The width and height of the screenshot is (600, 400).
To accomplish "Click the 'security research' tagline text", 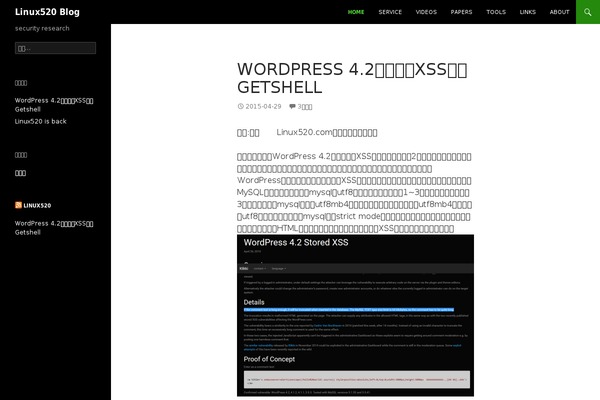I will pyautogui.click(x=42, y=28).
